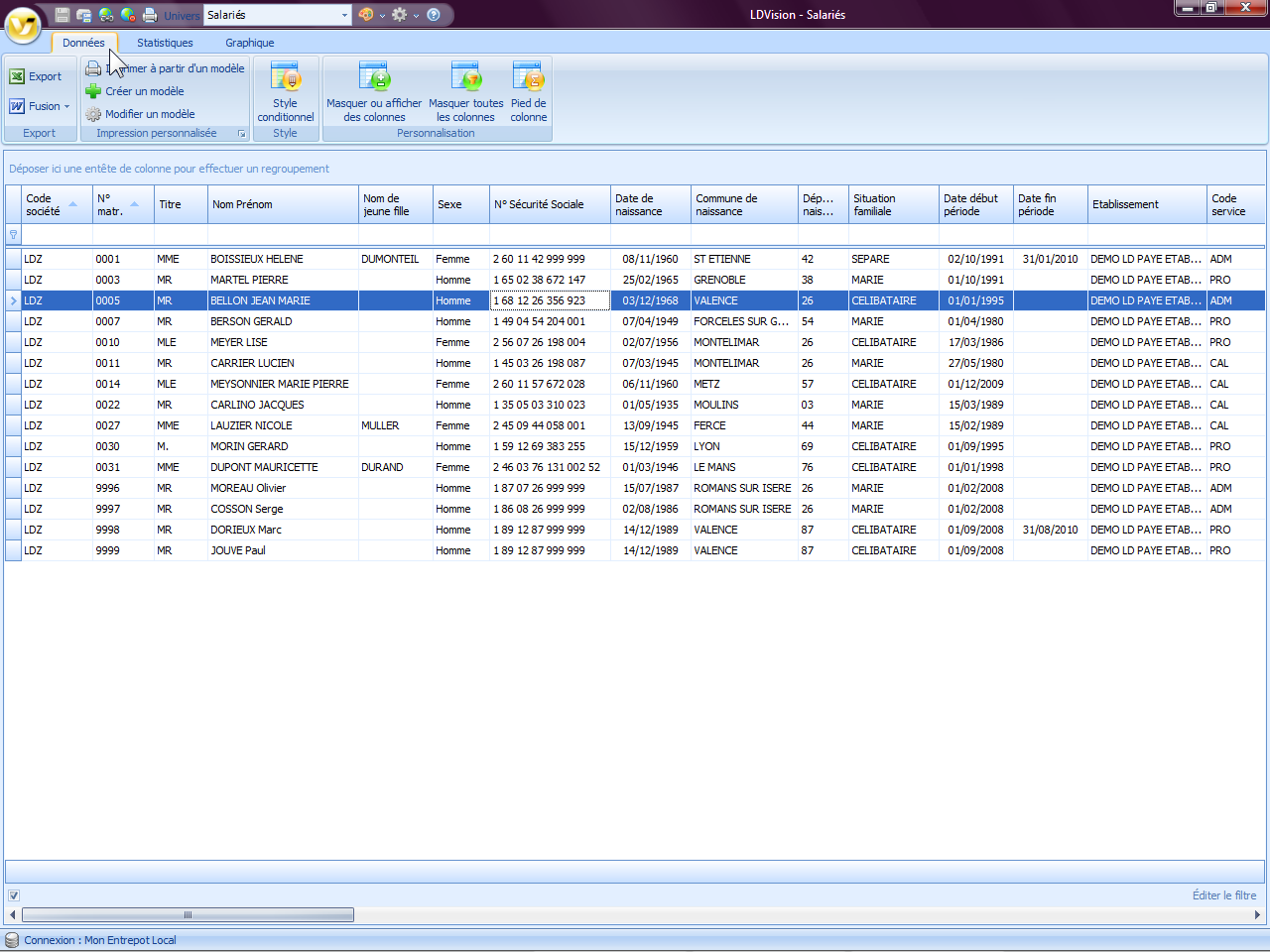Click social security cell 1 68 12 26 356 923
This screenshot has width=1270, height=952.
[x=550, y=300]
